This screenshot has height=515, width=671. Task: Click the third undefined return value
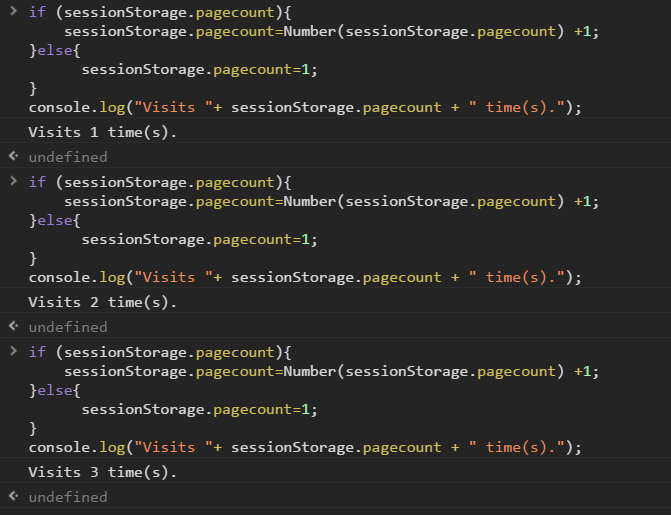pos(68,497)
